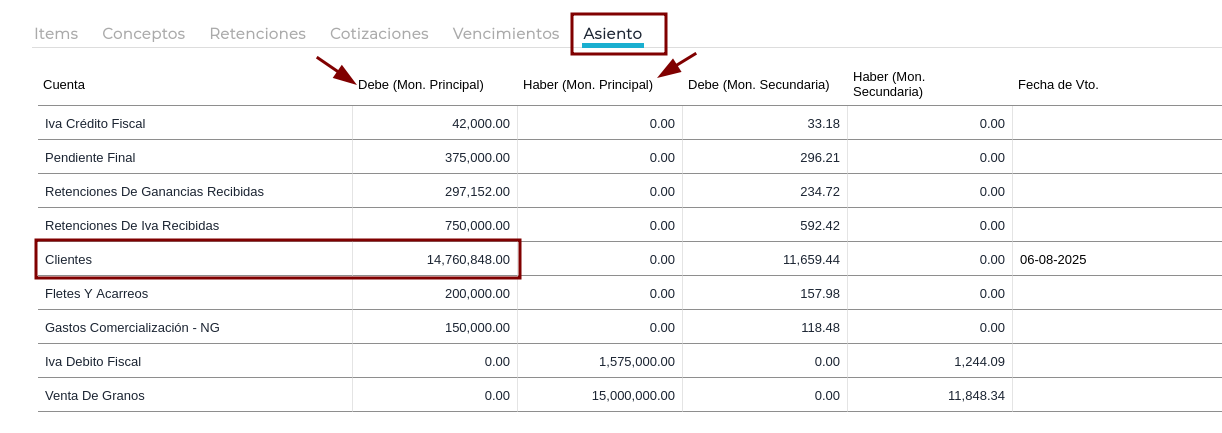Click the Debe (Mon. Secundaria) header
The height and width of the screenshot is (433, 1222).
pyautogui.click(x=759, y=85)
